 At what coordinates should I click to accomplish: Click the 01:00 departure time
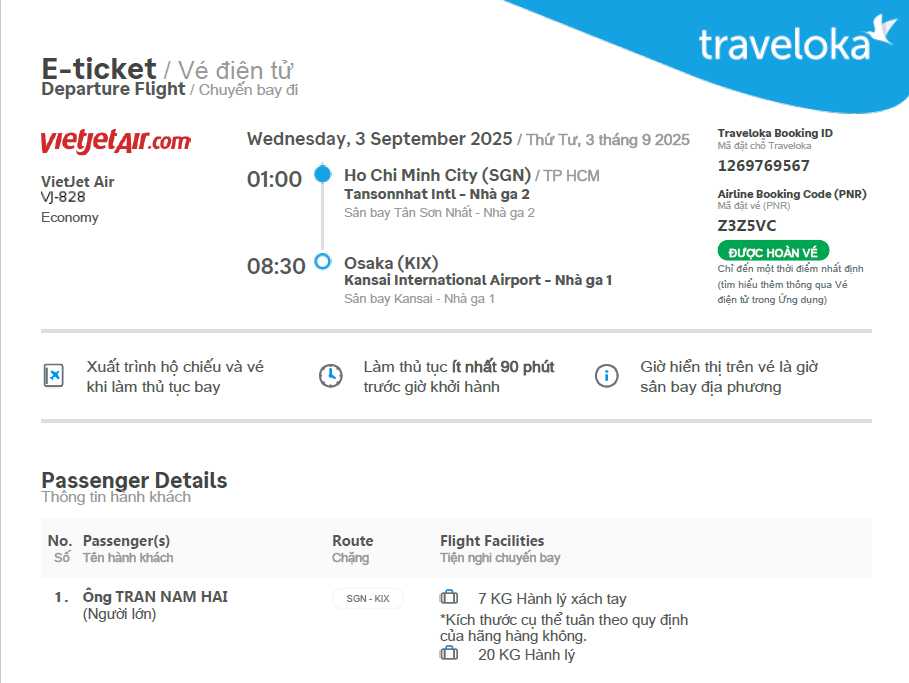(x=274, y=179)
